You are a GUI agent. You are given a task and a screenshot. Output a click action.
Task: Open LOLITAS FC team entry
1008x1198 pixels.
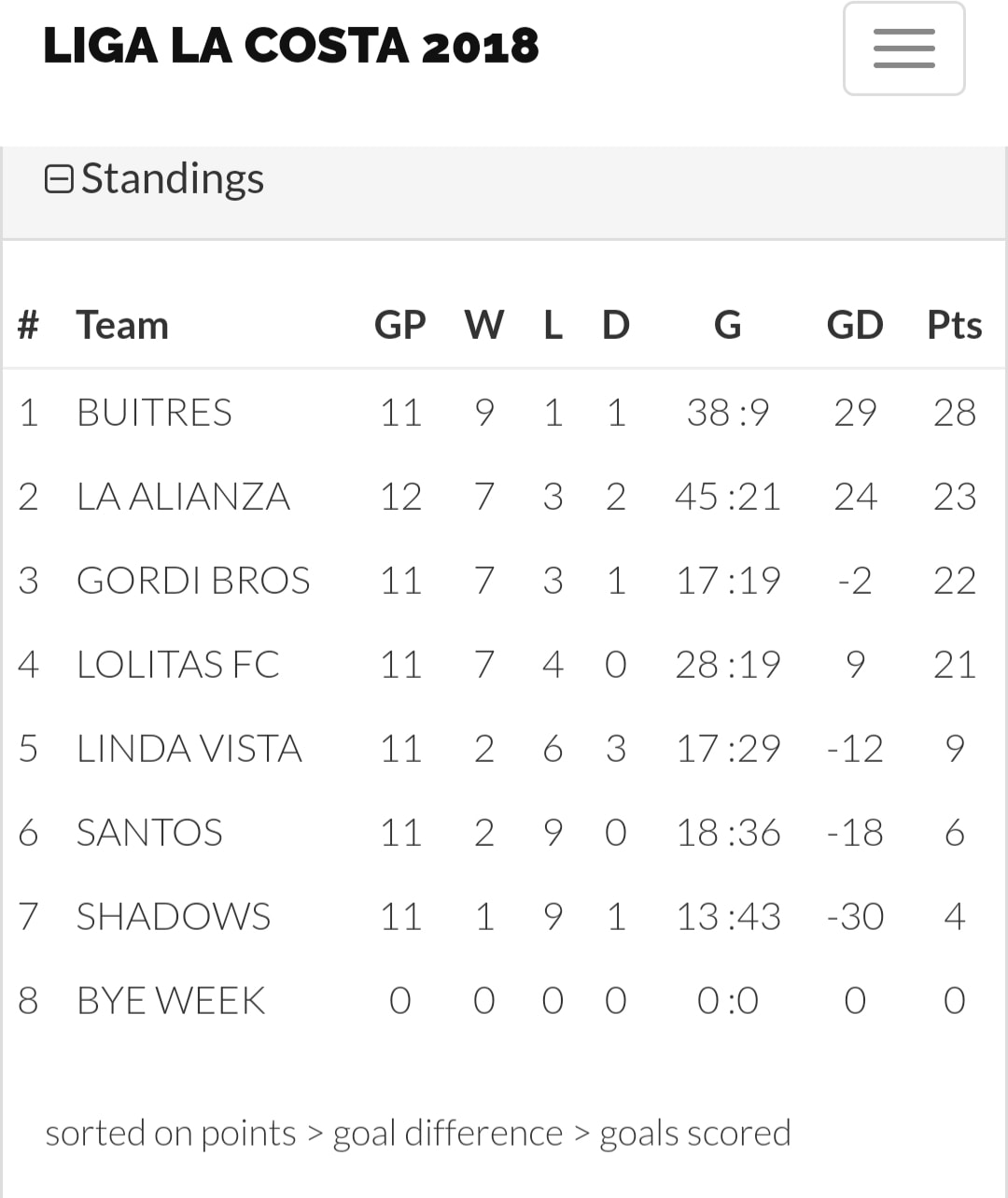[177, 664]
